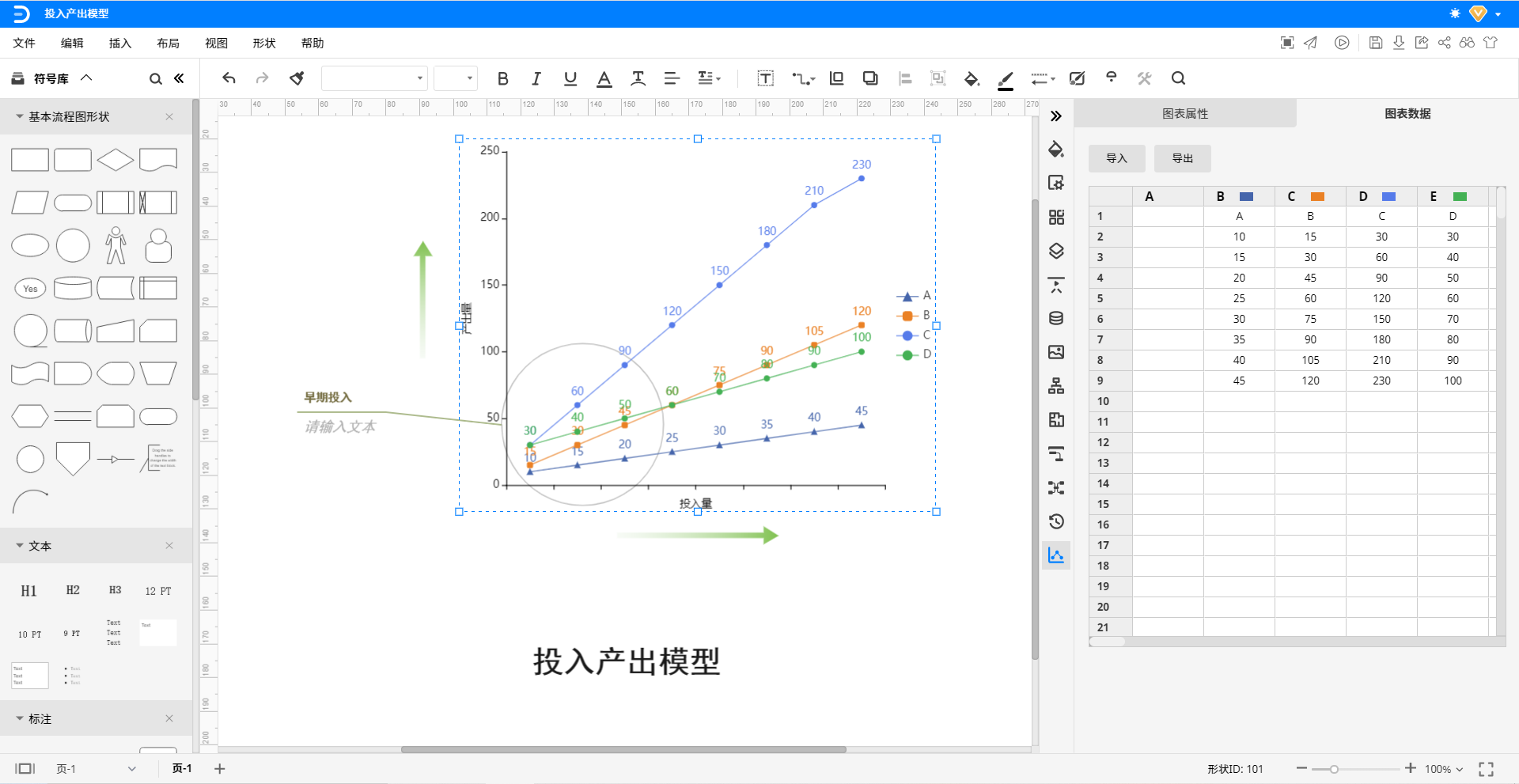Viewport: 1519px width, 784px height.
Task: Zoom in with plus button
Action: tap(1411, 768)
